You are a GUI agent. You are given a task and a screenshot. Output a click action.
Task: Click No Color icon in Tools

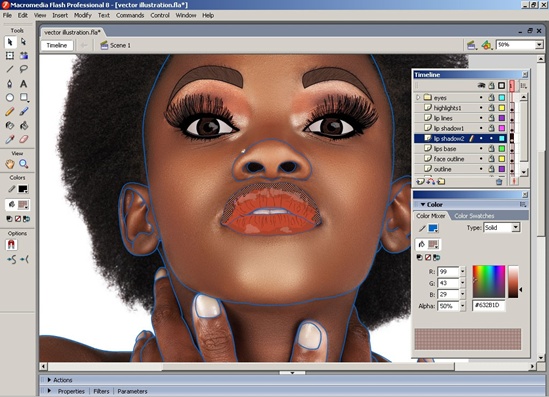[x=18, y=219]
